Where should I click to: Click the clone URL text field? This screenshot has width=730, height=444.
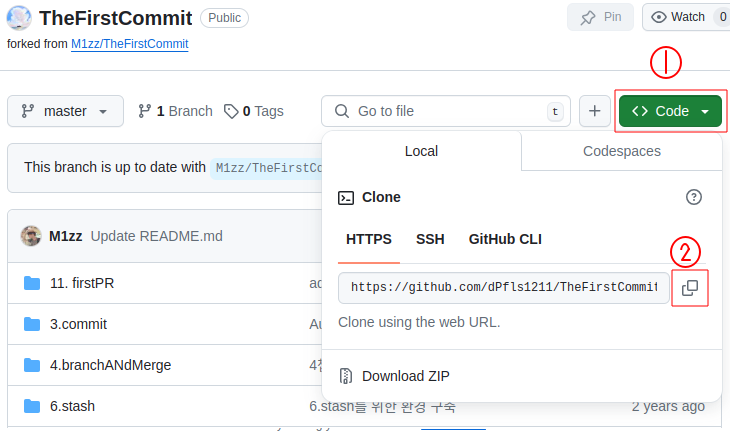[x=504, y=288]
